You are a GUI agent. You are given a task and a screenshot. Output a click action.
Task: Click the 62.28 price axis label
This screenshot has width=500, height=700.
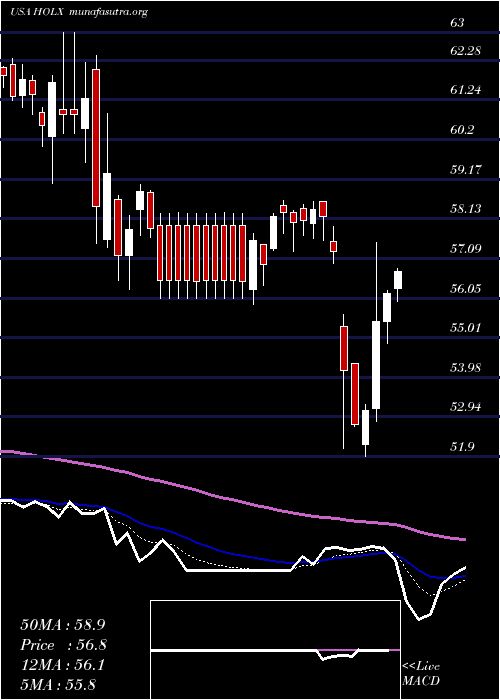point(466,51)
